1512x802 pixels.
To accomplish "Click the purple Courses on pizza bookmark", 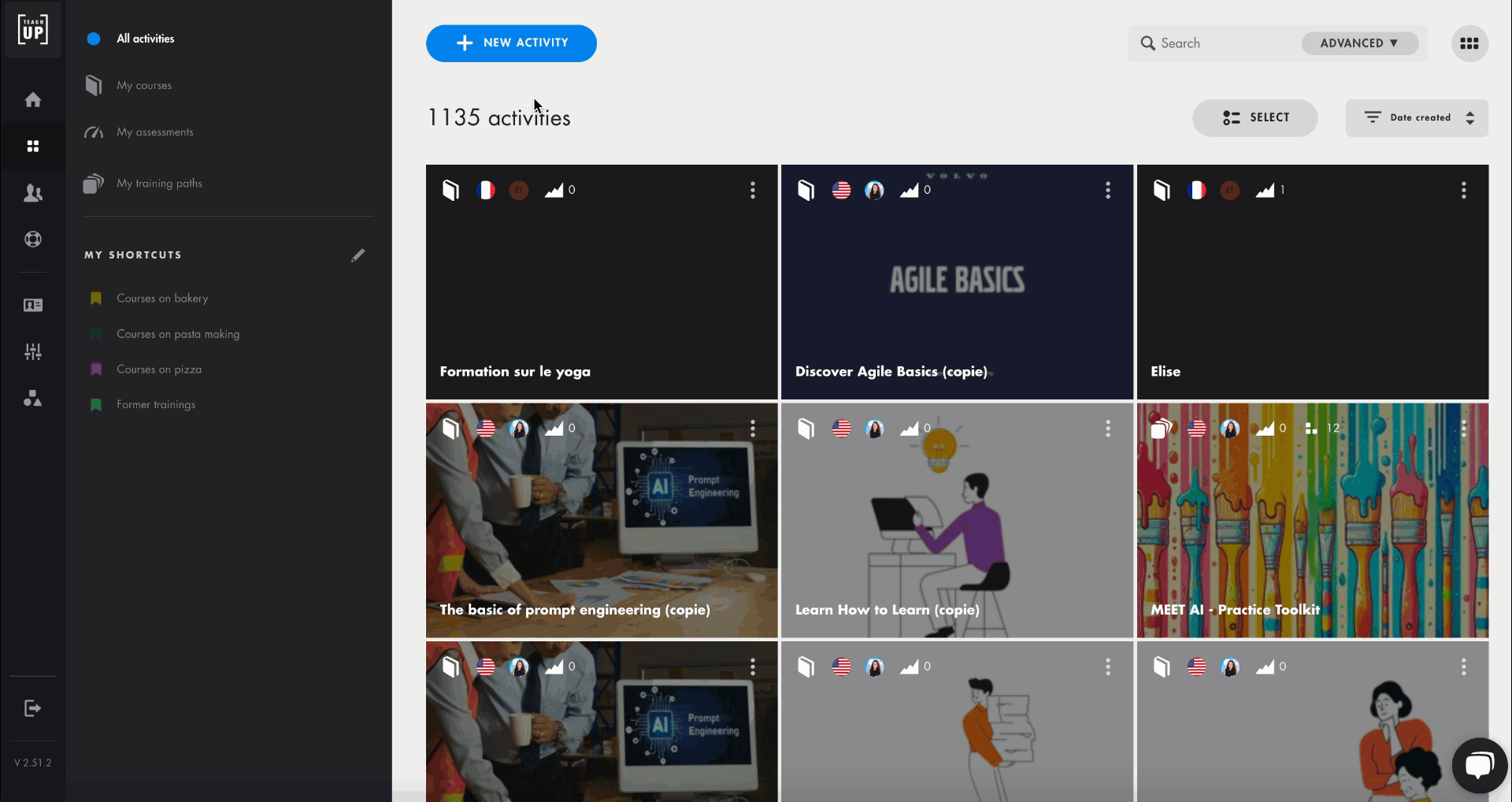I will point(96,369).
